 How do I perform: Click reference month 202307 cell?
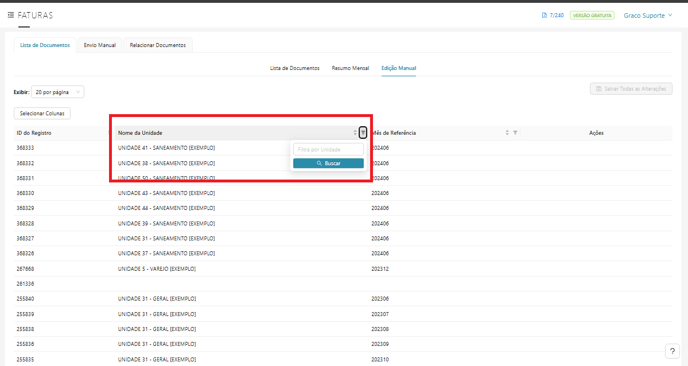coord(380,314)
